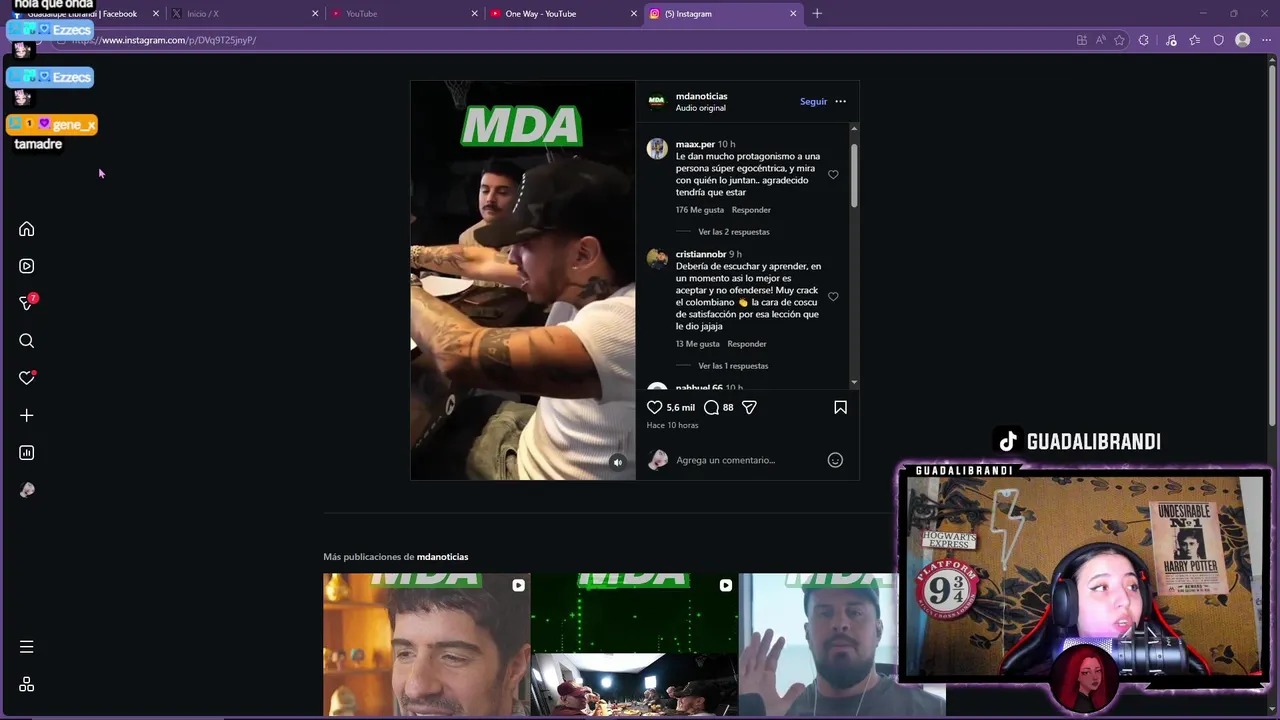Open Reels from the sidebar

(27, 266)
